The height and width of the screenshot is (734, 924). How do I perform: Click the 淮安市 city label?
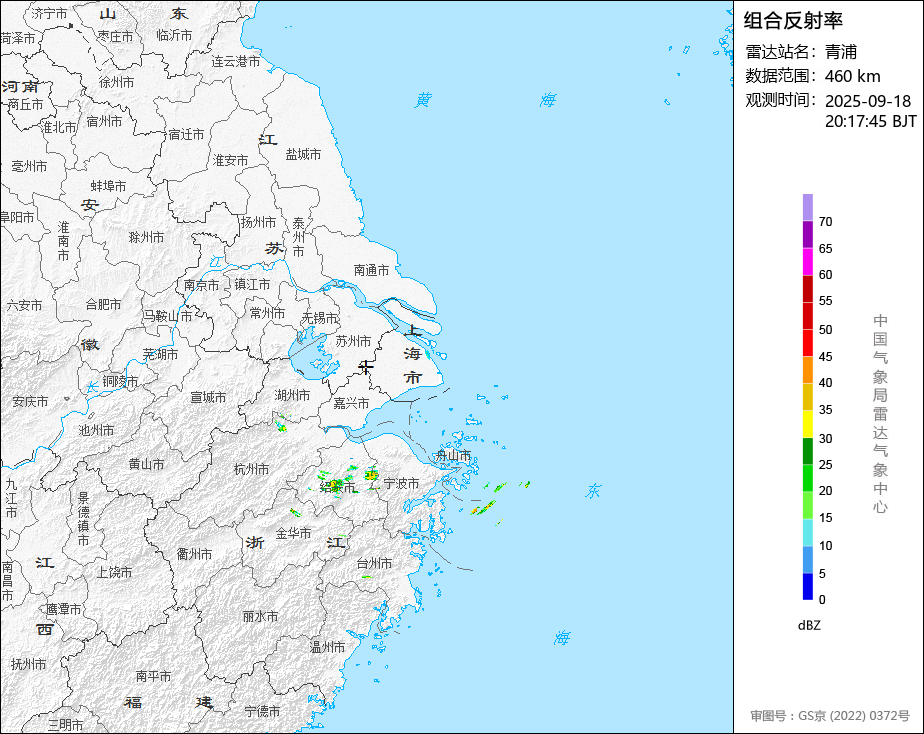tap(230, 160)
